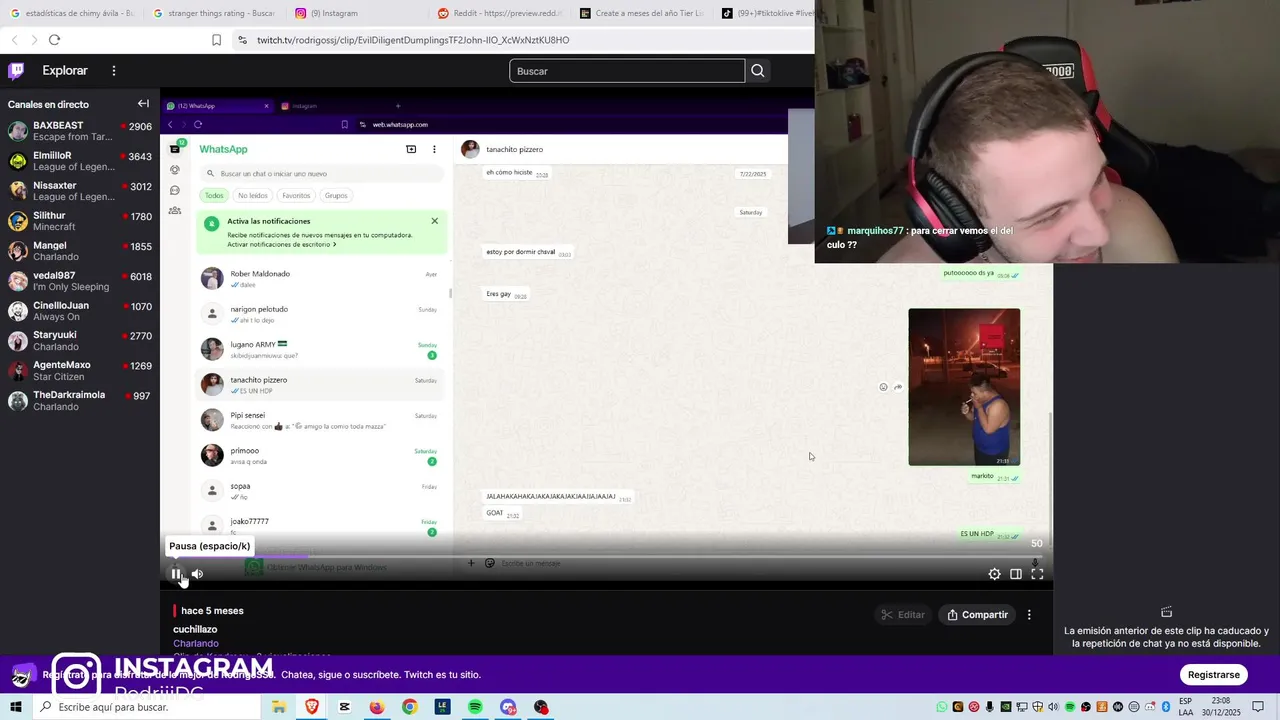Screen dimensions: 1280x720
Task: Open the Windows notification center
Action: [1258, 707]
